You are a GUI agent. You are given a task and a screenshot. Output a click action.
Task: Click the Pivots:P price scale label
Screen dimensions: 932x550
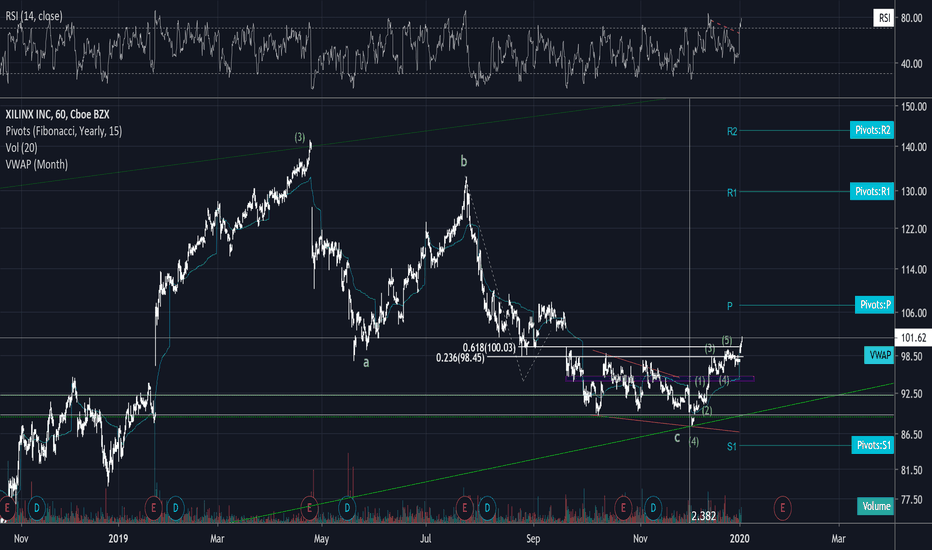[874, 305]
